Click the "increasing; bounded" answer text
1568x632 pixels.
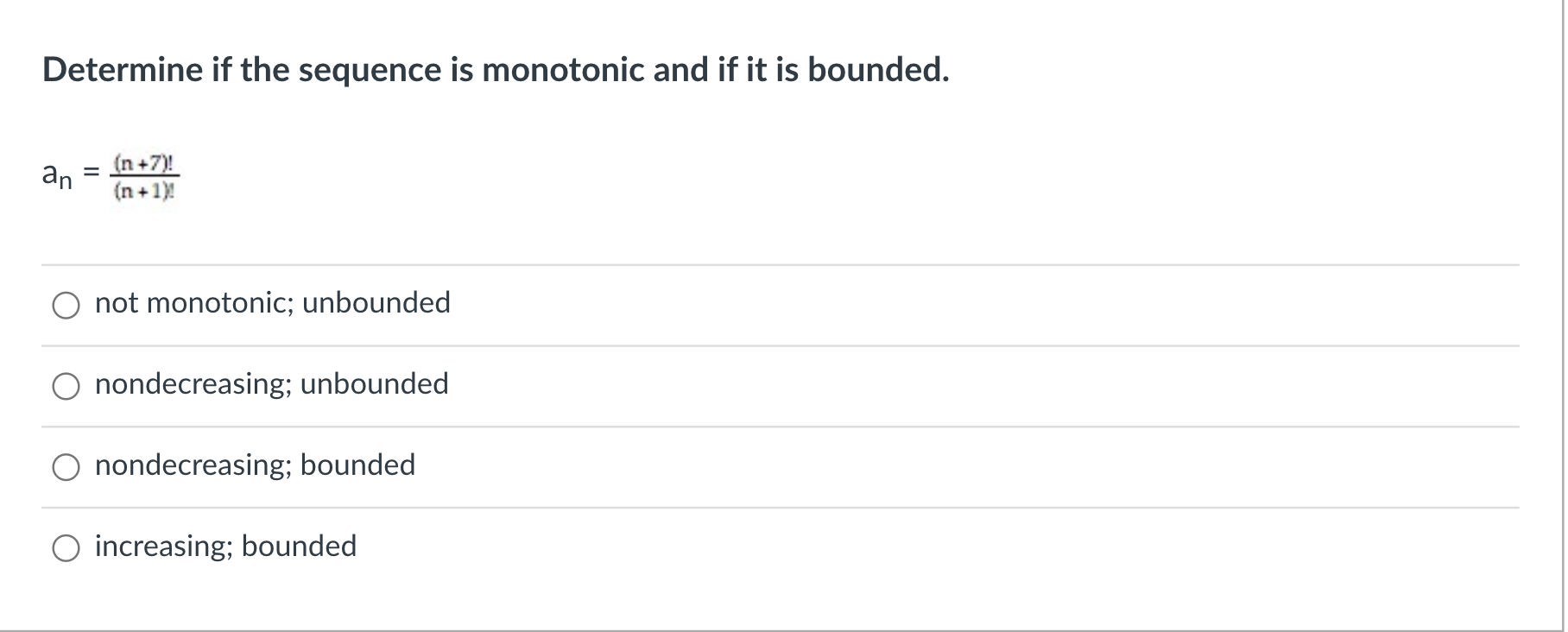(x=225, y=545)
